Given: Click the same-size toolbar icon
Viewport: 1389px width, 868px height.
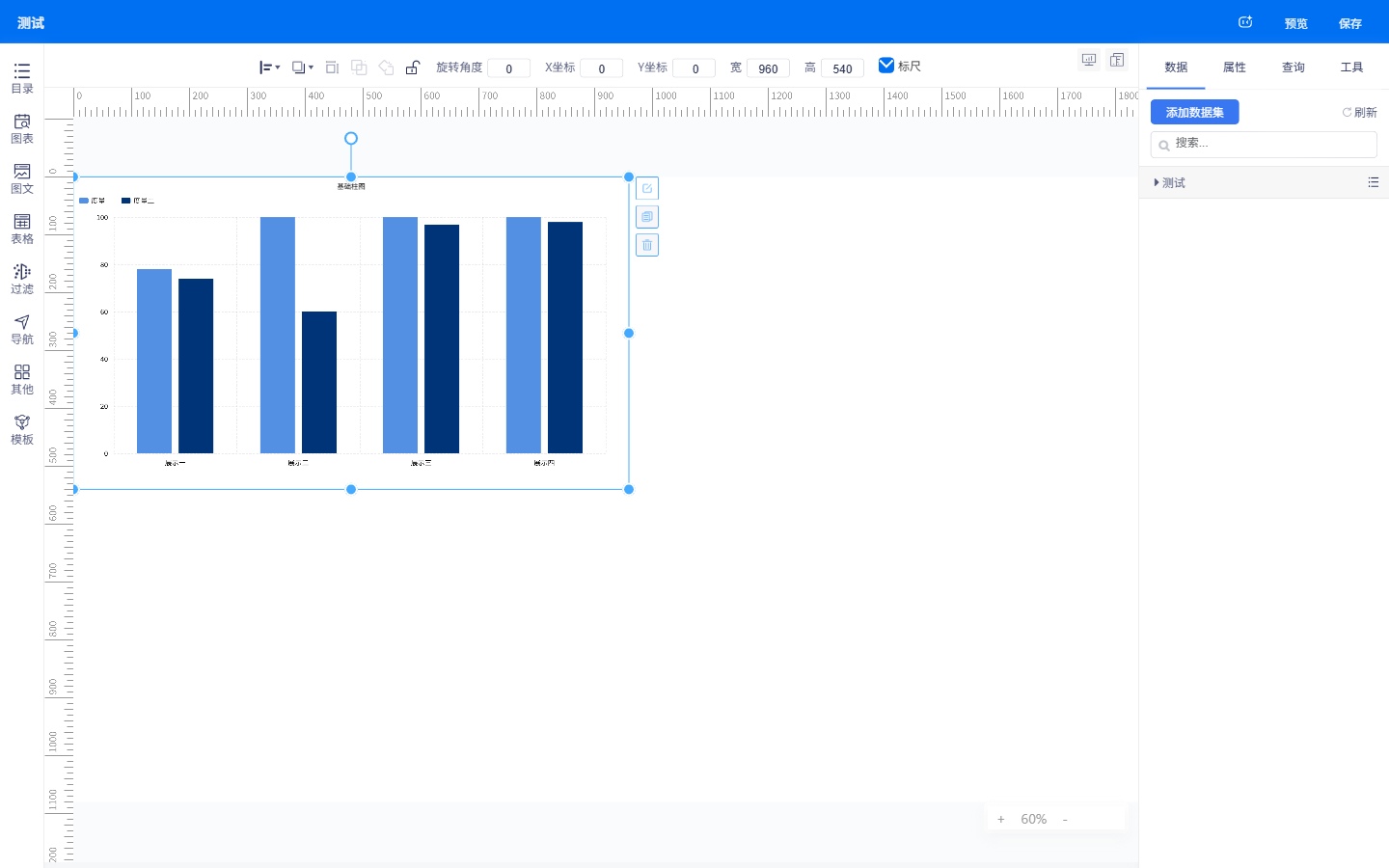Looking at the screenshot, I should click(332, 68).
